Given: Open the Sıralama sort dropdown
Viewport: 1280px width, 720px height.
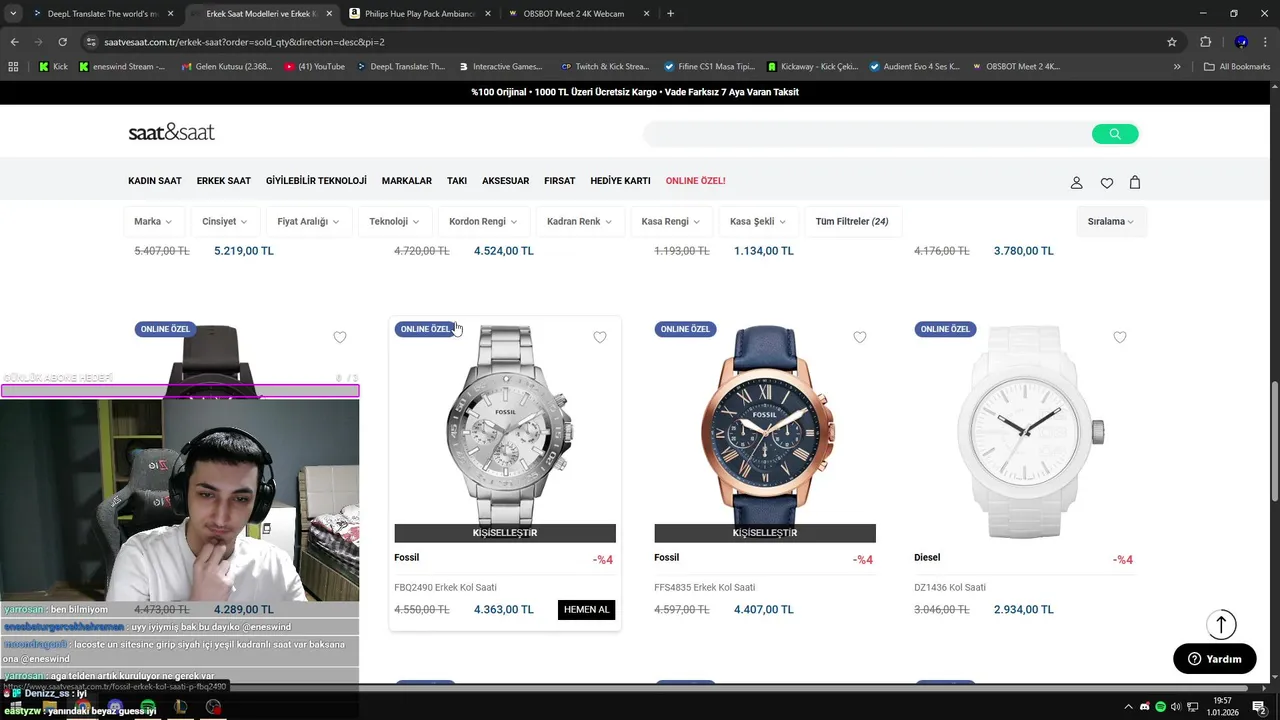Looking at the screenshot, I should (1111, 221).
